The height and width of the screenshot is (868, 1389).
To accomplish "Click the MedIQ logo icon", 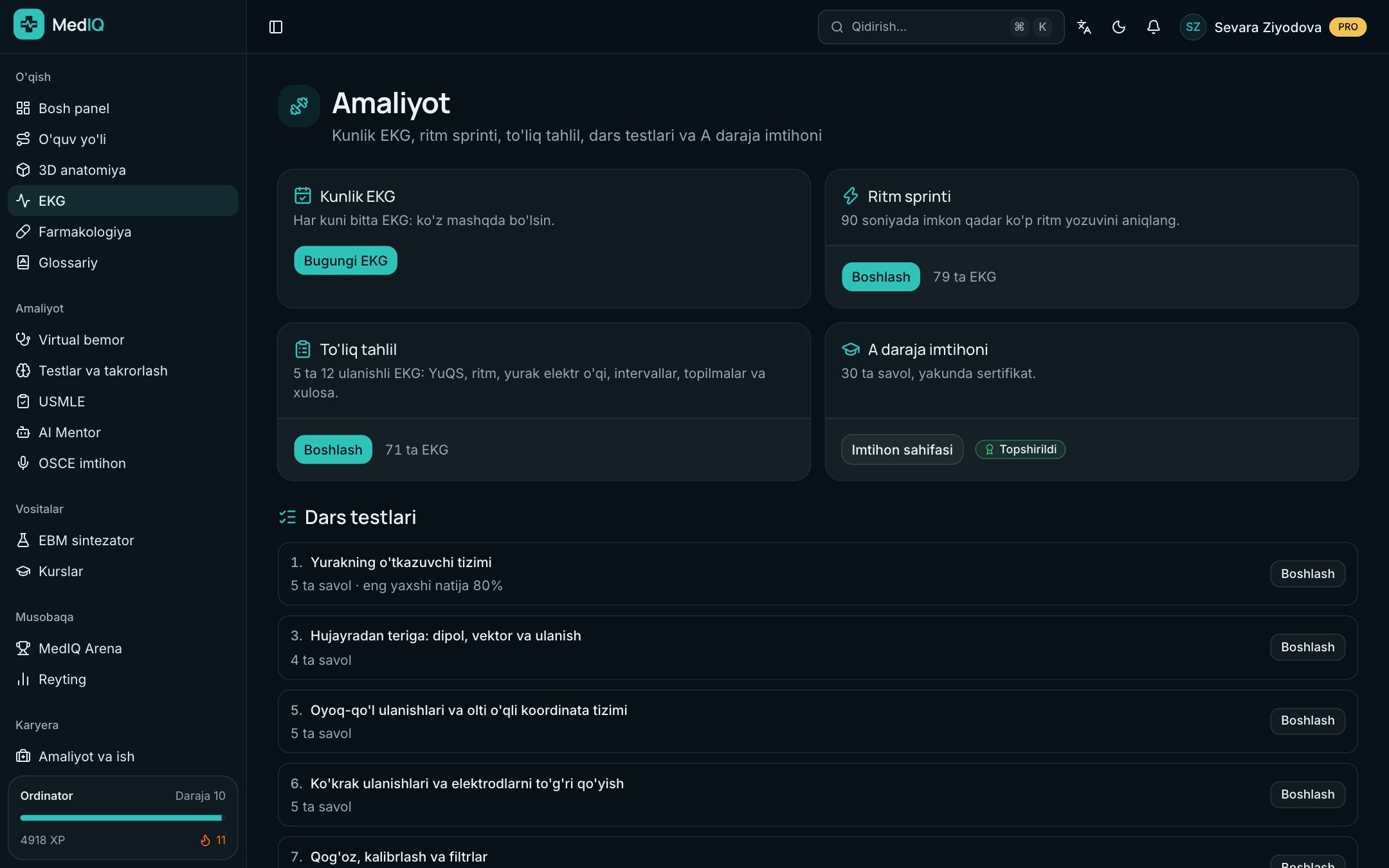I will click(x=29, y=24).
